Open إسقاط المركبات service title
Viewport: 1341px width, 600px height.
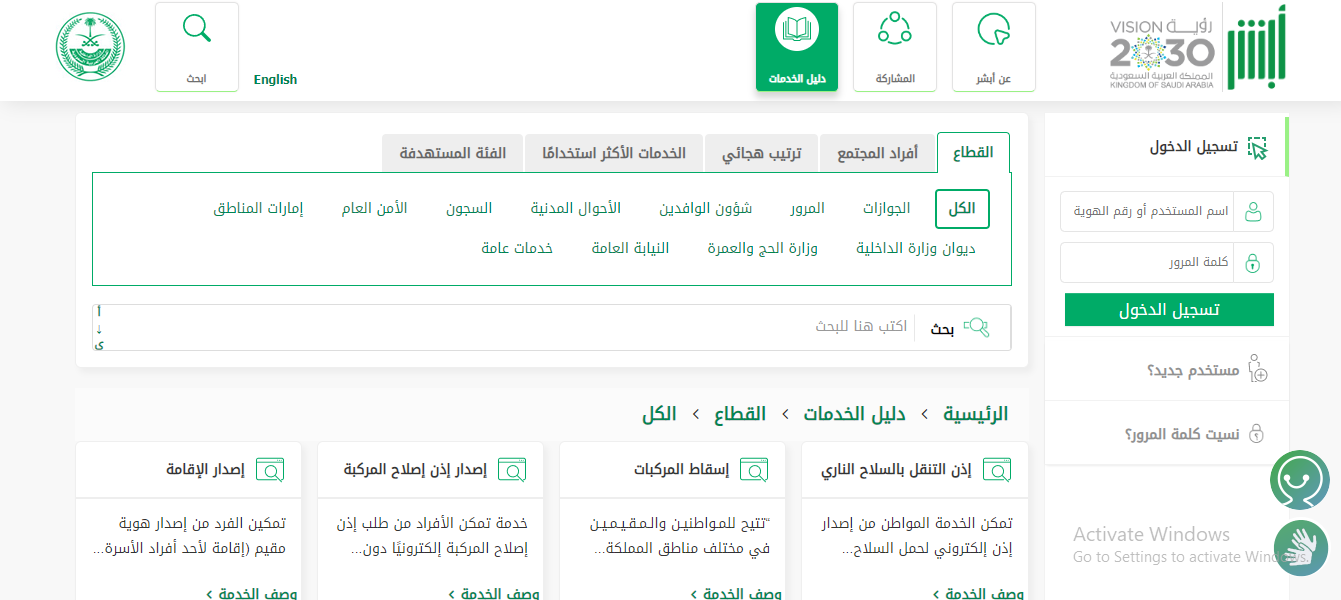click(x=681, y=470)
